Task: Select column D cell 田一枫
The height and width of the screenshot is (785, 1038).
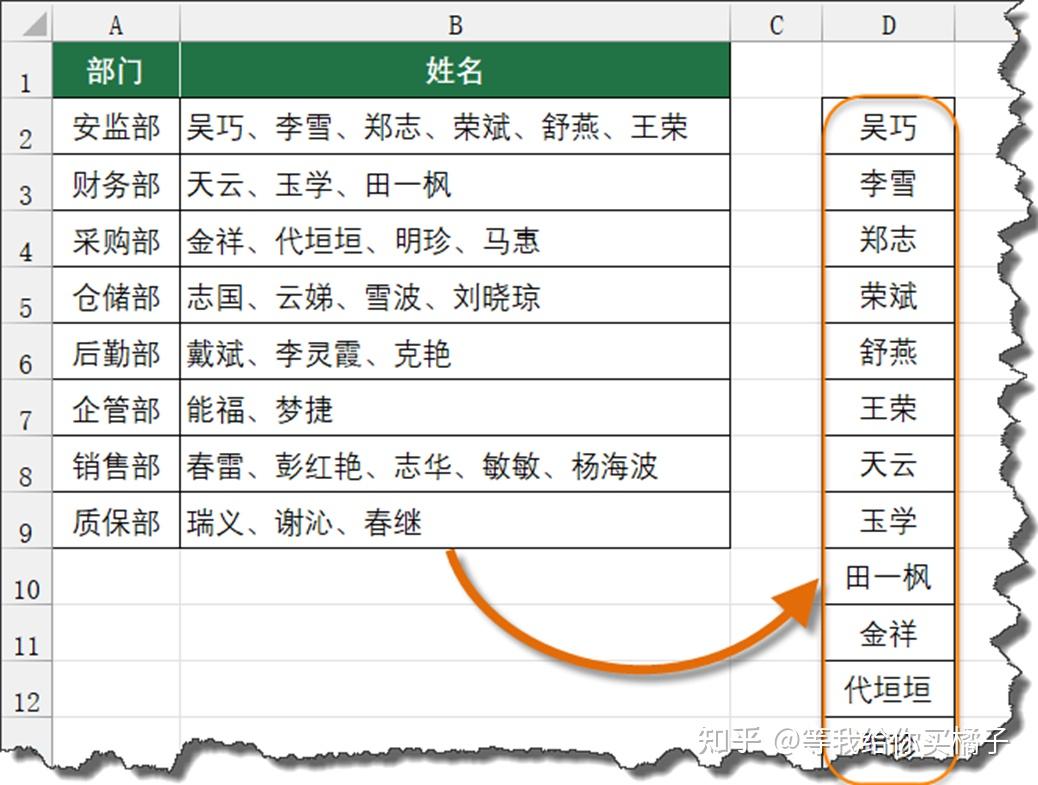Action: [x=888, y=577]
